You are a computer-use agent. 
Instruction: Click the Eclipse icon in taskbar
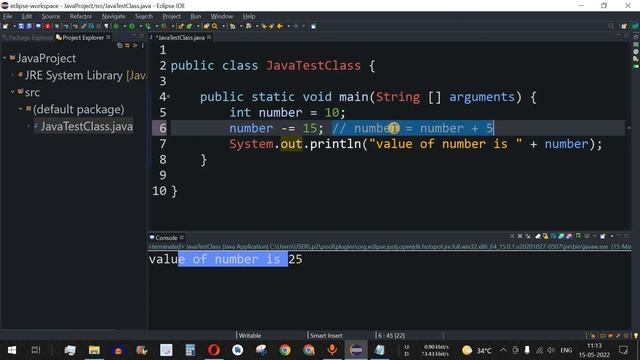[356, 350]
